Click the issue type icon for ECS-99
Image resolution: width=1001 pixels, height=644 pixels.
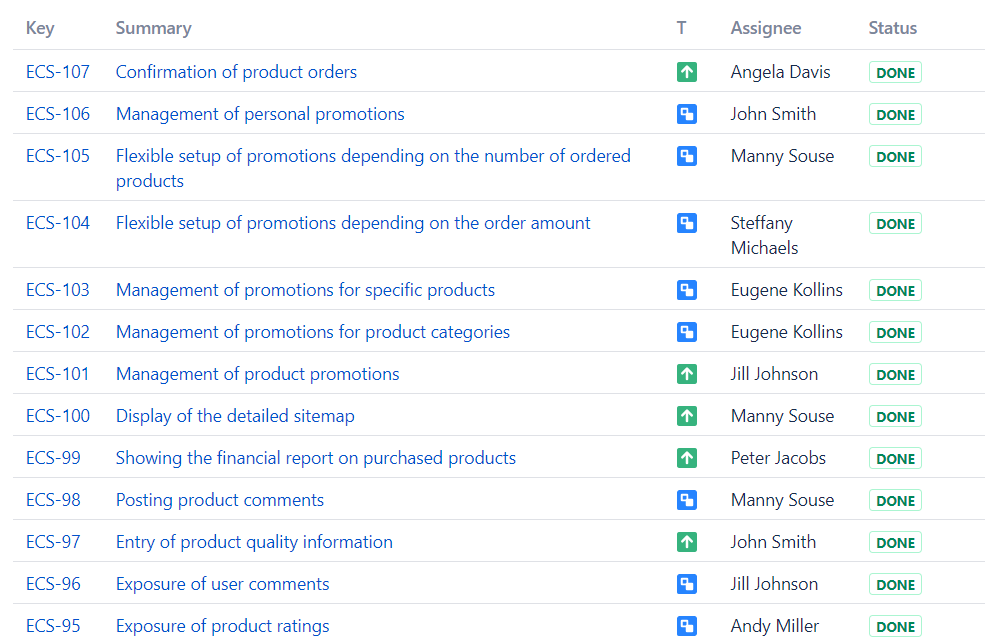coord(686,458)
